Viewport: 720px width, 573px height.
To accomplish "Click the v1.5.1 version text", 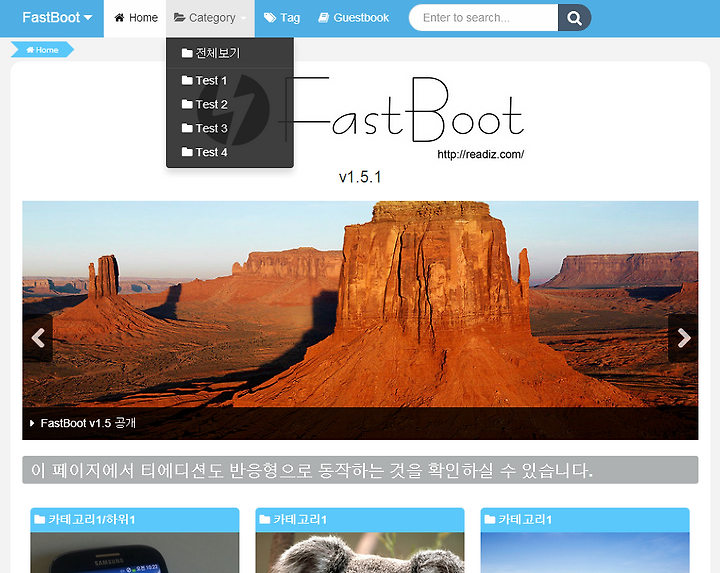I will click(x=360, y=177).
